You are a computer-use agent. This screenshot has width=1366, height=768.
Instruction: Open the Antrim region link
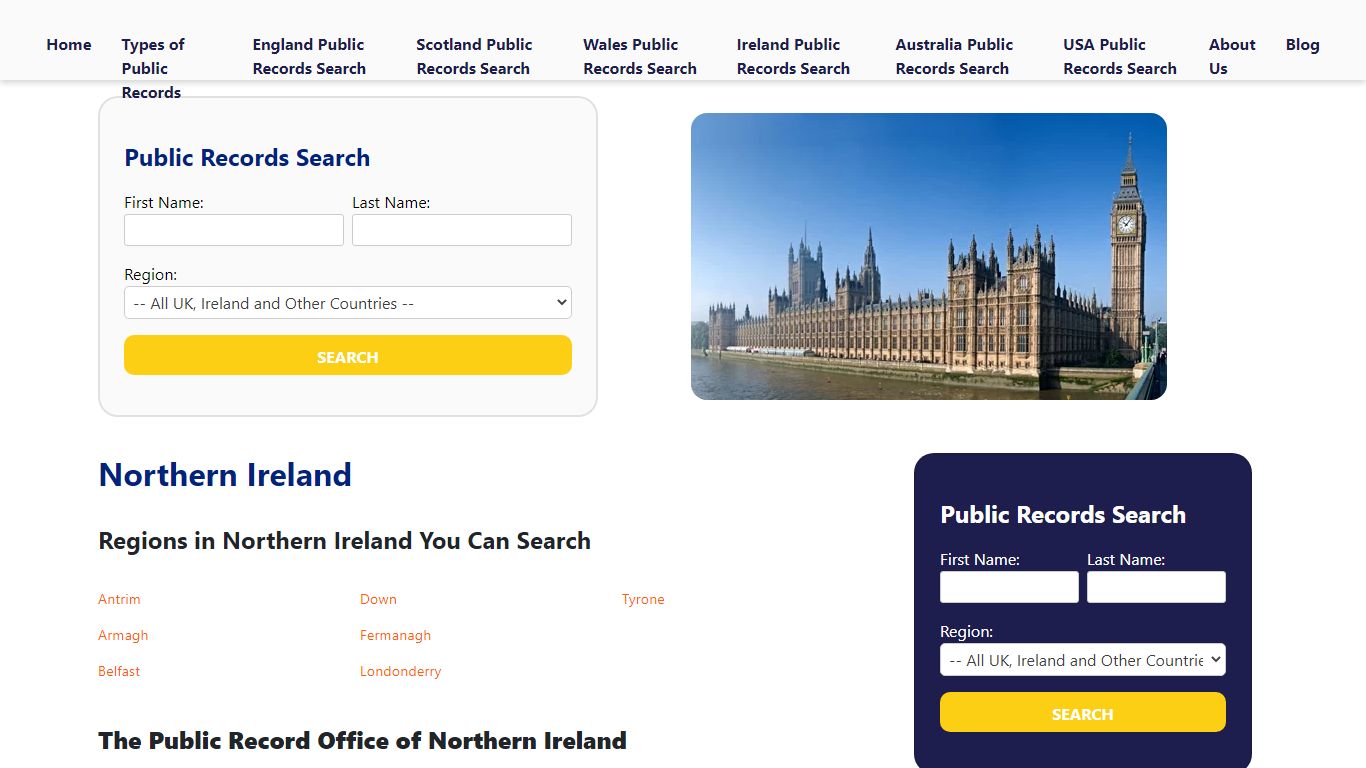[x=119, y=599]
